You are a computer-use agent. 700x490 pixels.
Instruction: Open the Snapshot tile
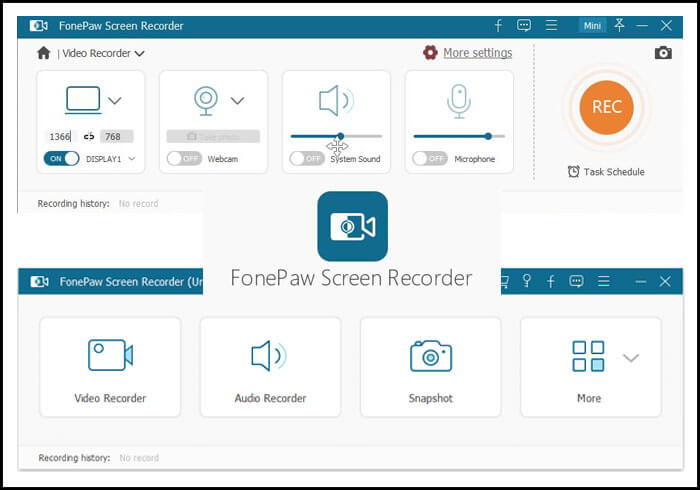pos(431,367)
